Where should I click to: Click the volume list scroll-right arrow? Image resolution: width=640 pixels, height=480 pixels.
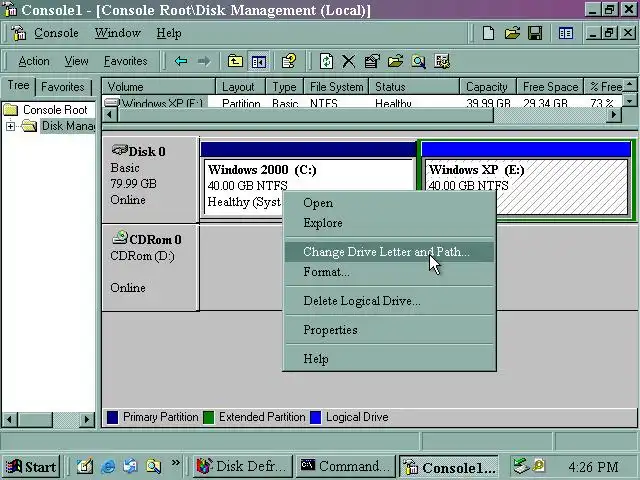click(x=614, y=115)
